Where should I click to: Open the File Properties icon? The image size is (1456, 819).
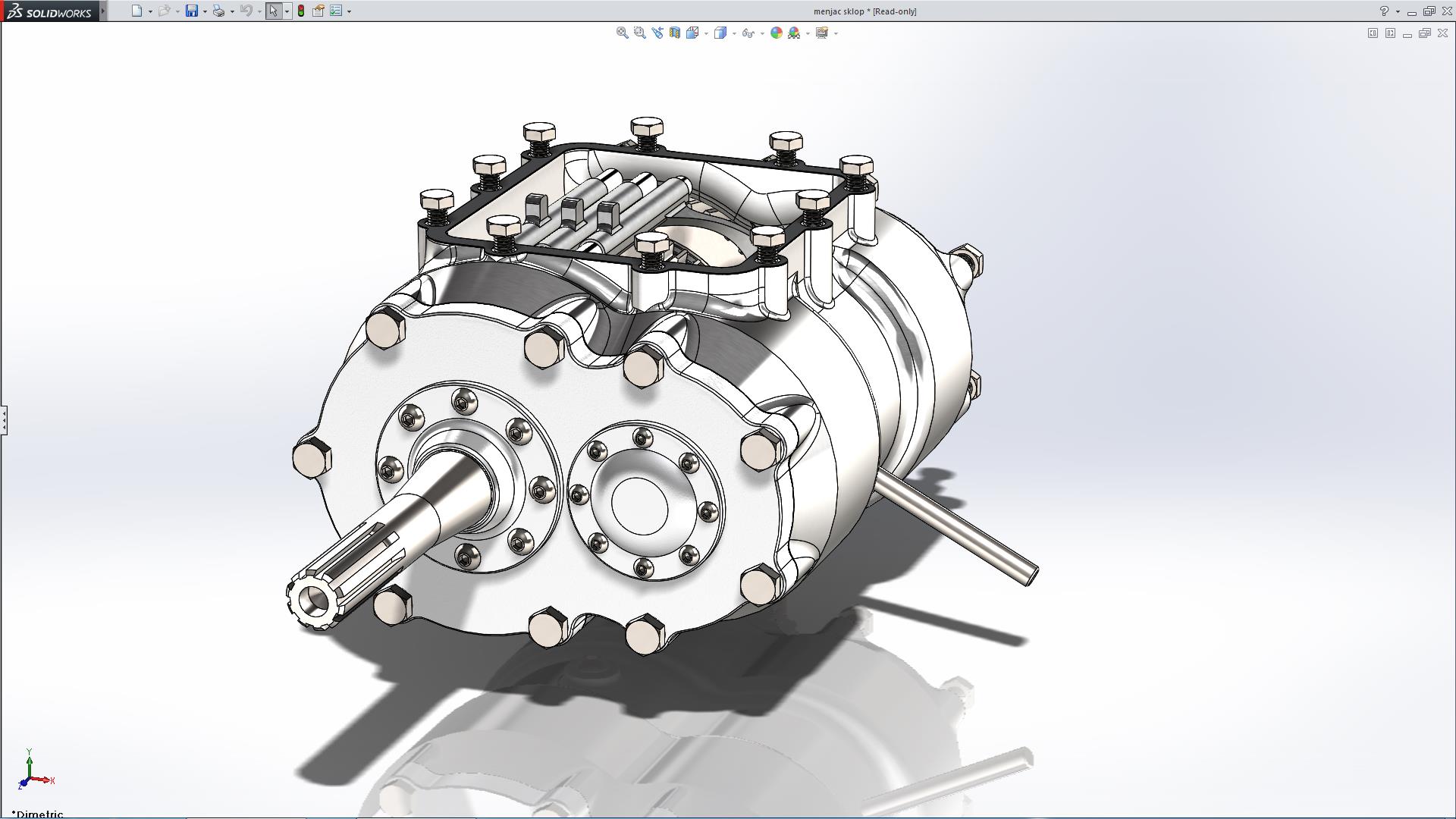[x=318, y=11]
